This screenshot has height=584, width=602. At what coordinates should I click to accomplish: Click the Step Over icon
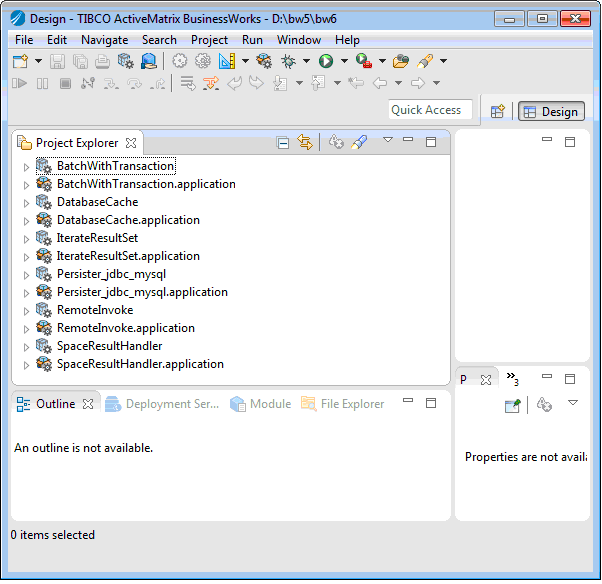pos(134,83)
